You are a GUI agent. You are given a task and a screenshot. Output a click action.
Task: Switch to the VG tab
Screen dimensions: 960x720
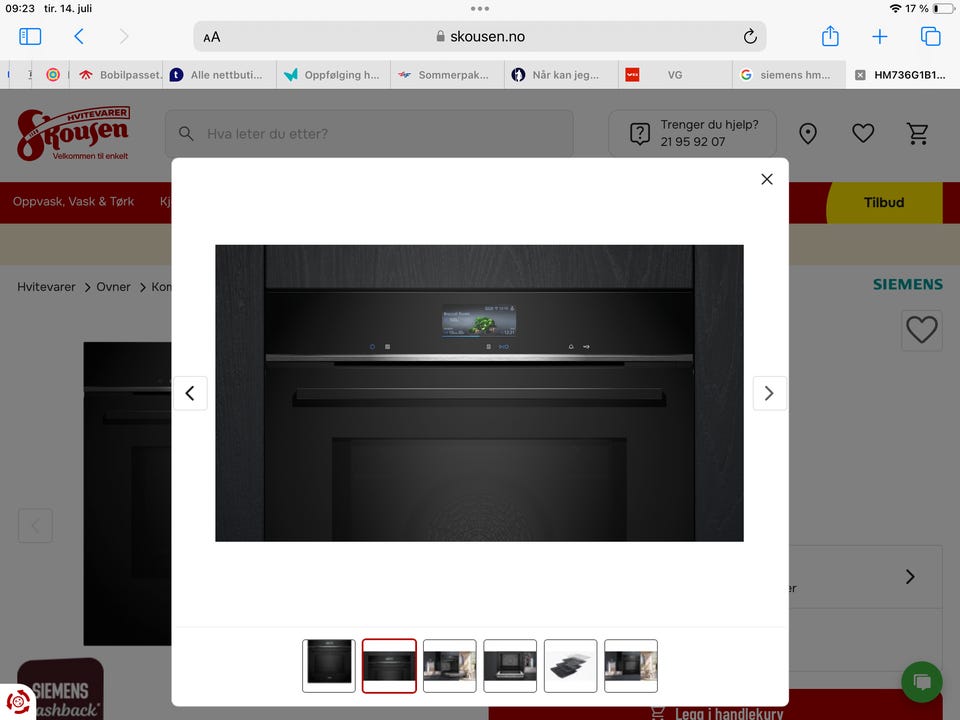point(675,75)
